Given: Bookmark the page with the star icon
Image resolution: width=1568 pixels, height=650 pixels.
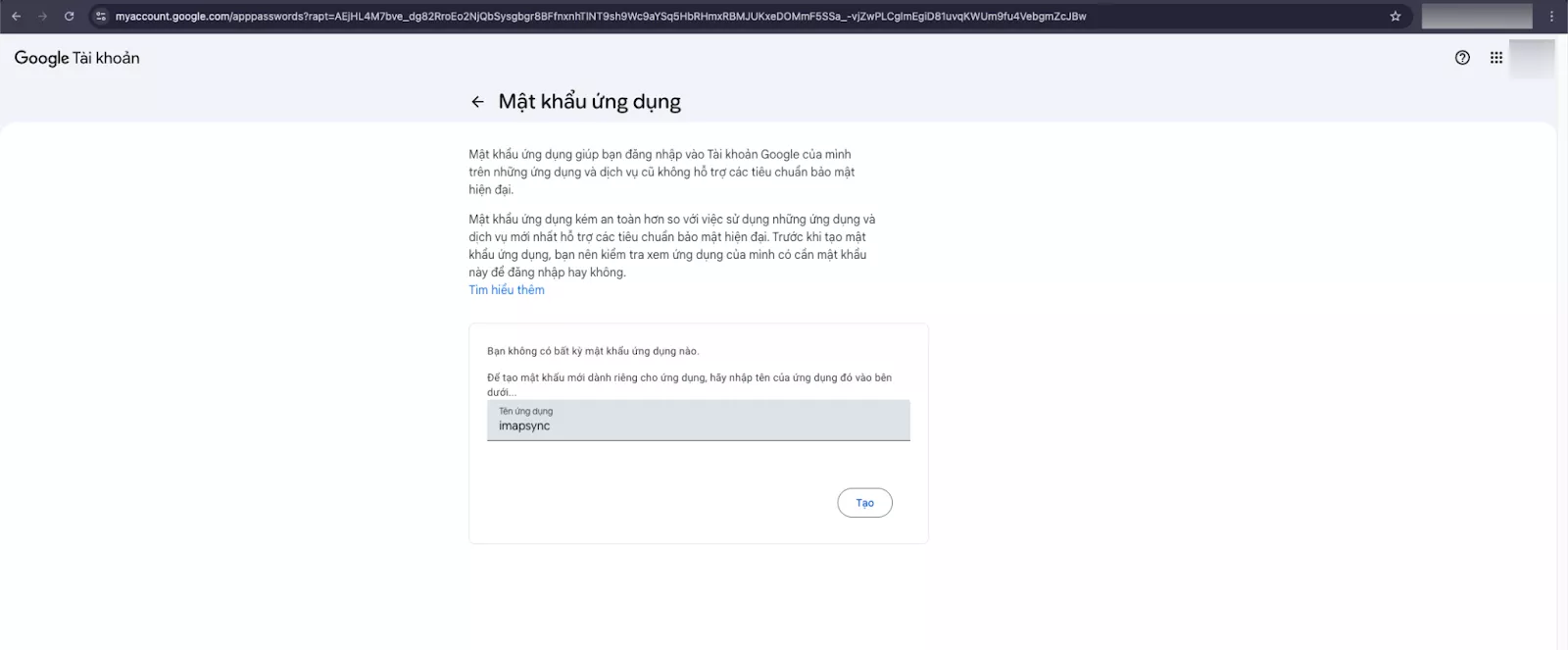Looking at the screenshot, I should [x=1396, y=16].
